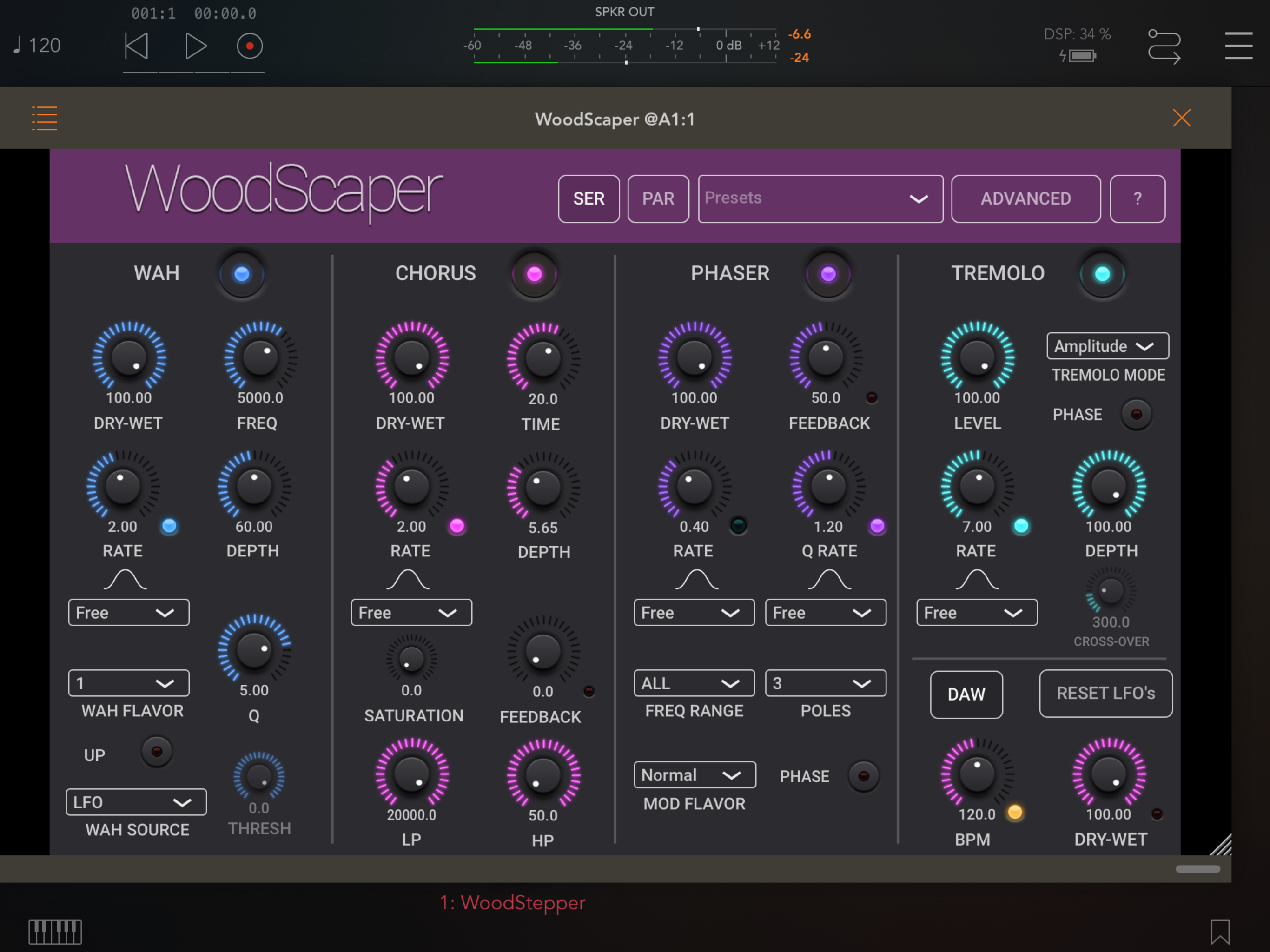Click the CHORUS LP filter knob
This screenshot has width=1270, height=952.
[412, 774]
